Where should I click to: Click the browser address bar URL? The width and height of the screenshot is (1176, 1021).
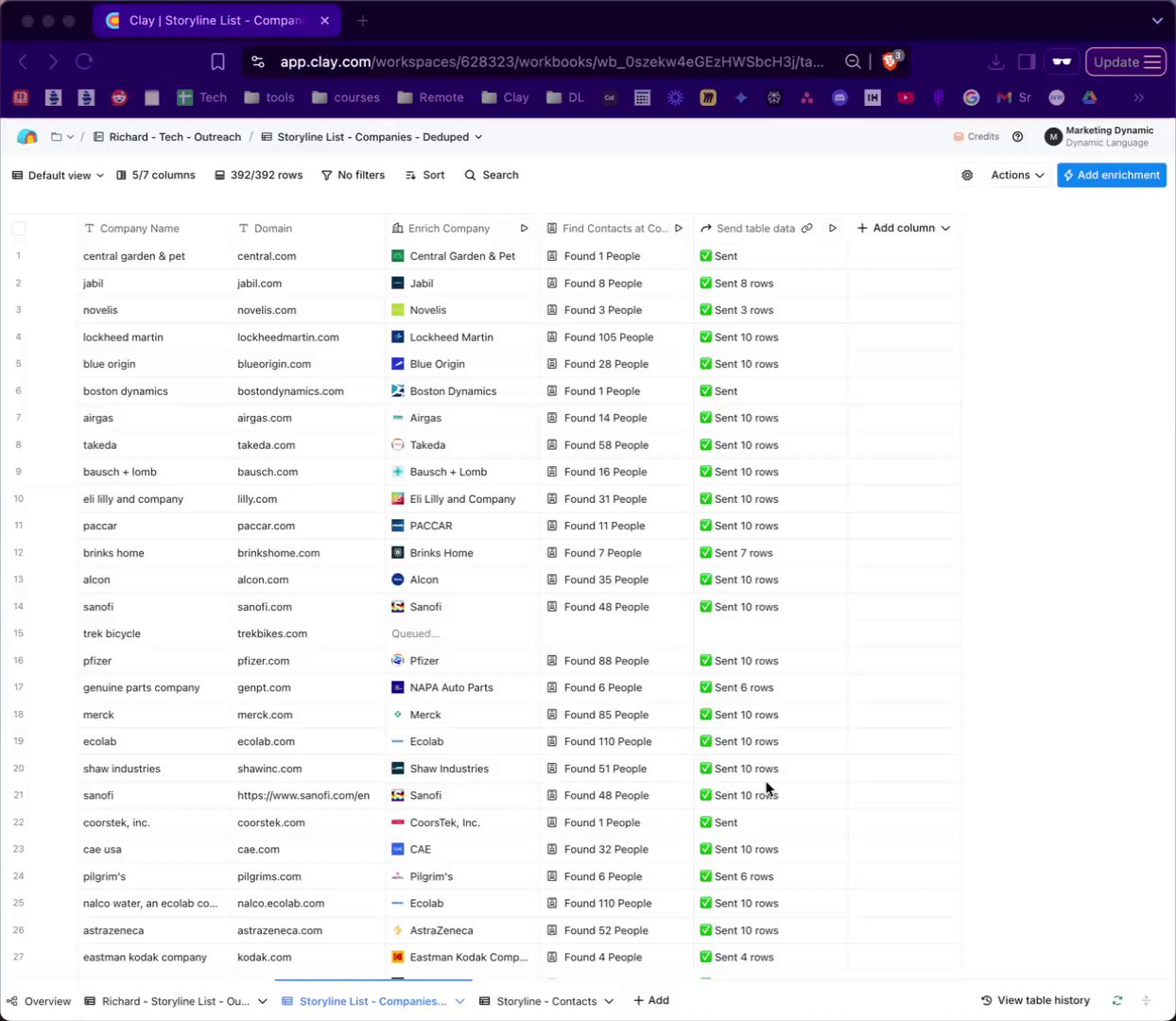(552, 61)
